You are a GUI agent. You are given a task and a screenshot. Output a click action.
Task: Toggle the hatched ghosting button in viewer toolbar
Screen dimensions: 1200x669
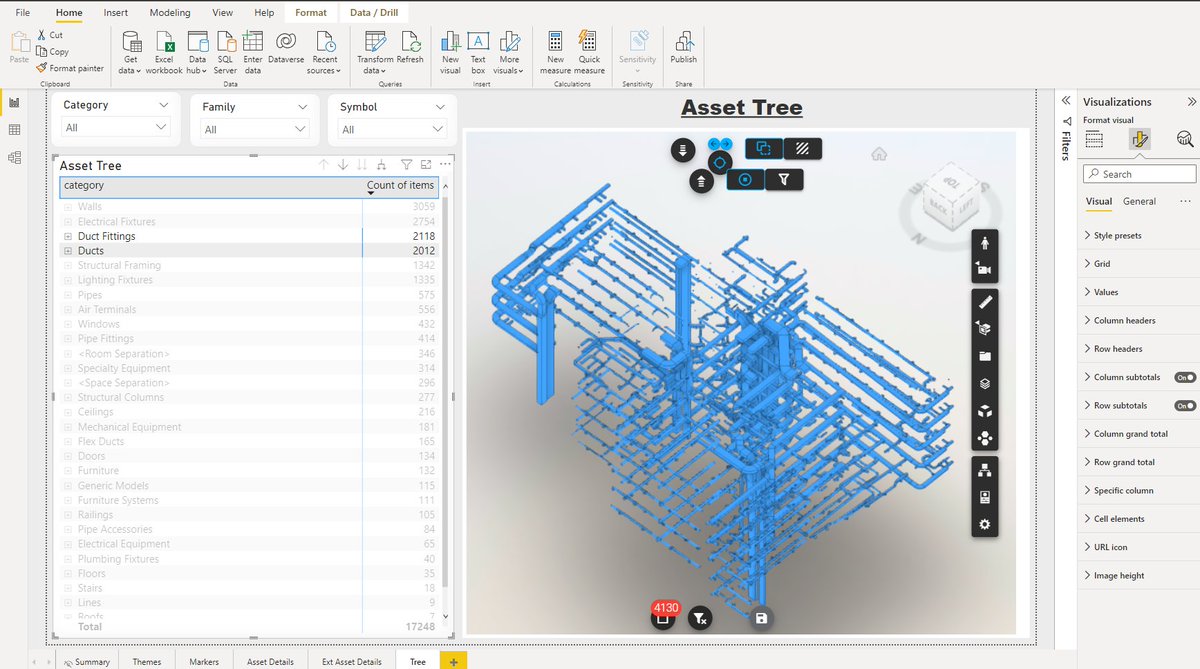coord(803,149)
